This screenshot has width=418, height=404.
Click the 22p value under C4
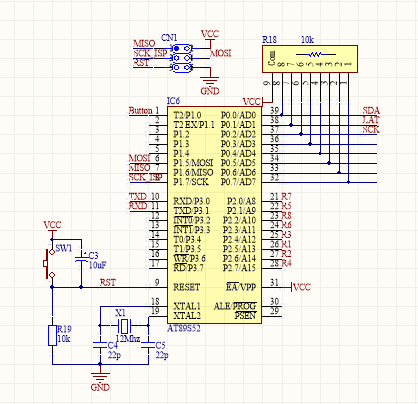(114, 355)
